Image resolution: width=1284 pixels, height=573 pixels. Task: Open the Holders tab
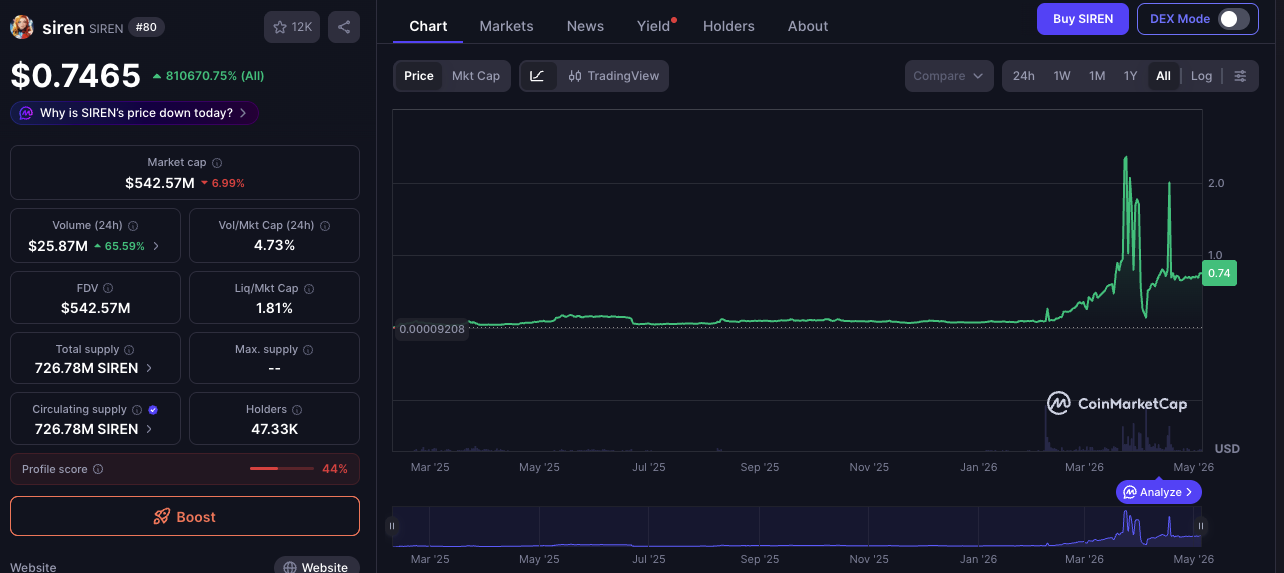[729, 26]
